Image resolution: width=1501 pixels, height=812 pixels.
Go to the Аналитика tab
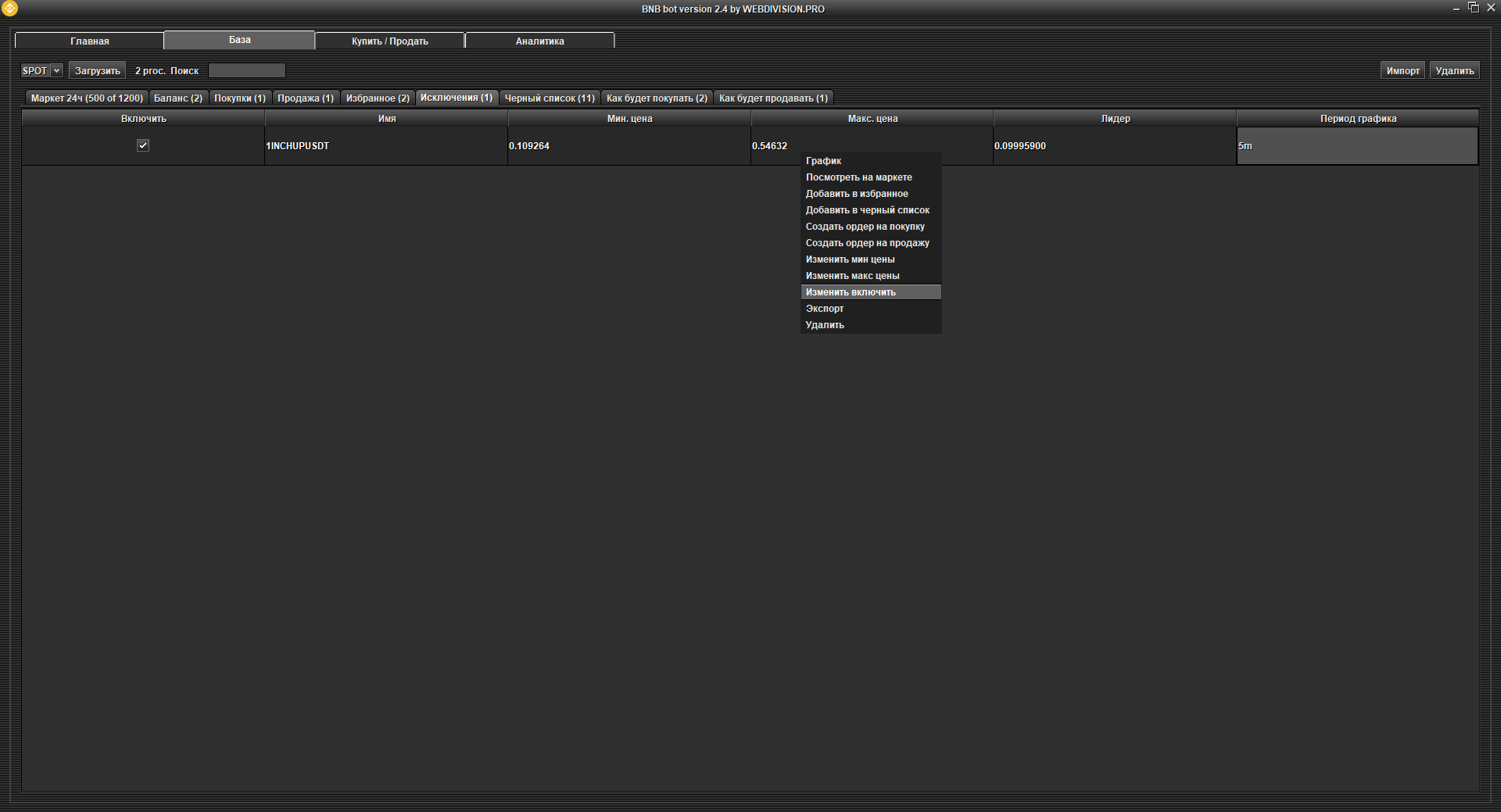point(539,41)
